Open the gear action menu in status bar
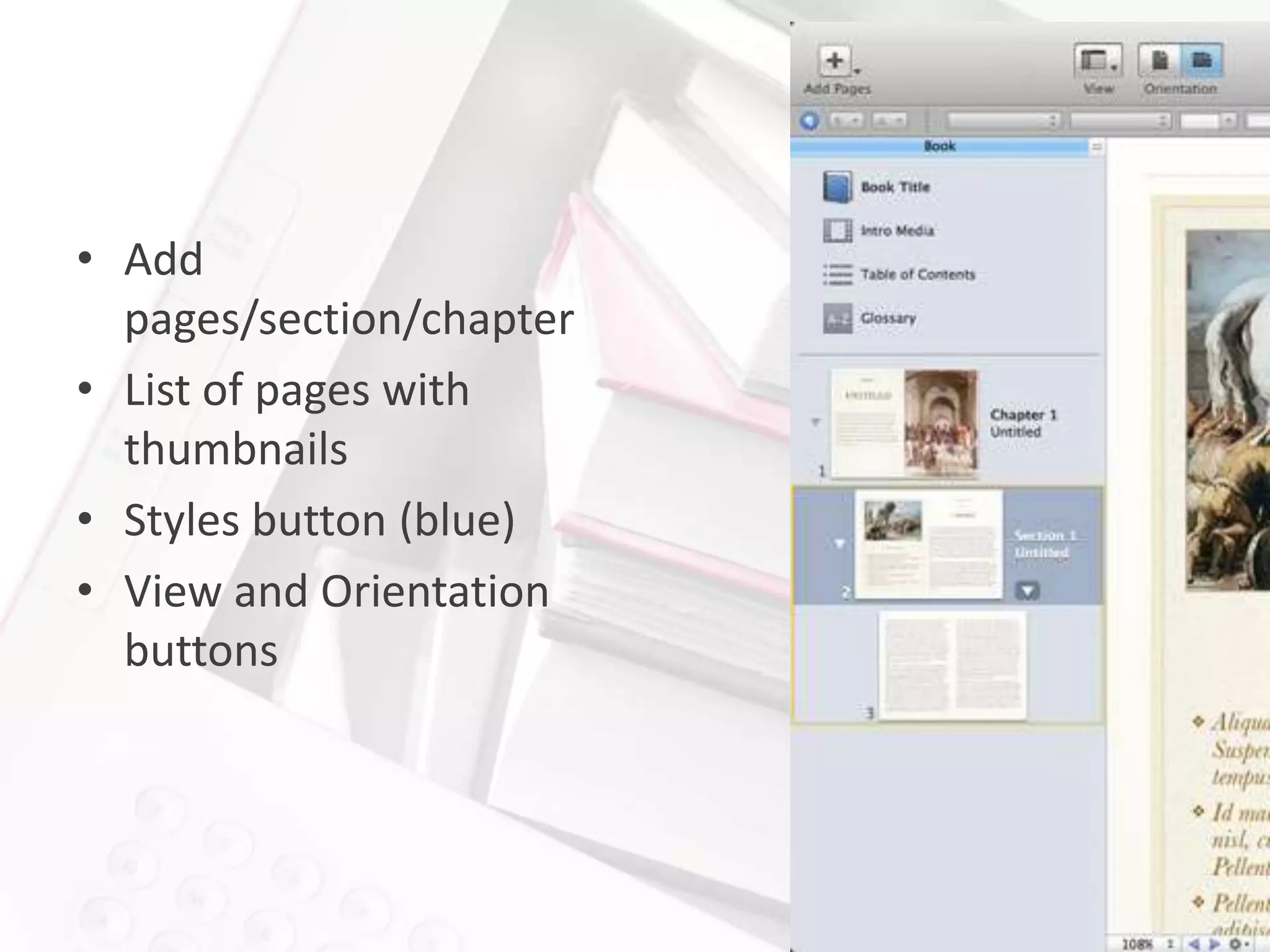 (x=1238, y=944)
